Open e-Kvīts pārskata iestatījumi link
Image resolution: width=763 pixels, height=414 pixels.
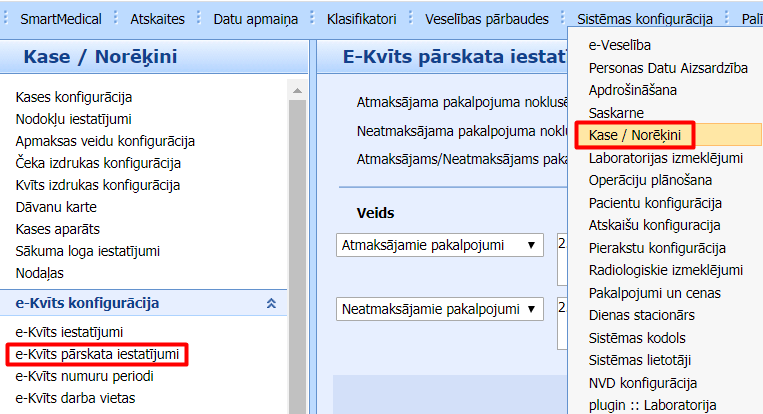[97, 353]
